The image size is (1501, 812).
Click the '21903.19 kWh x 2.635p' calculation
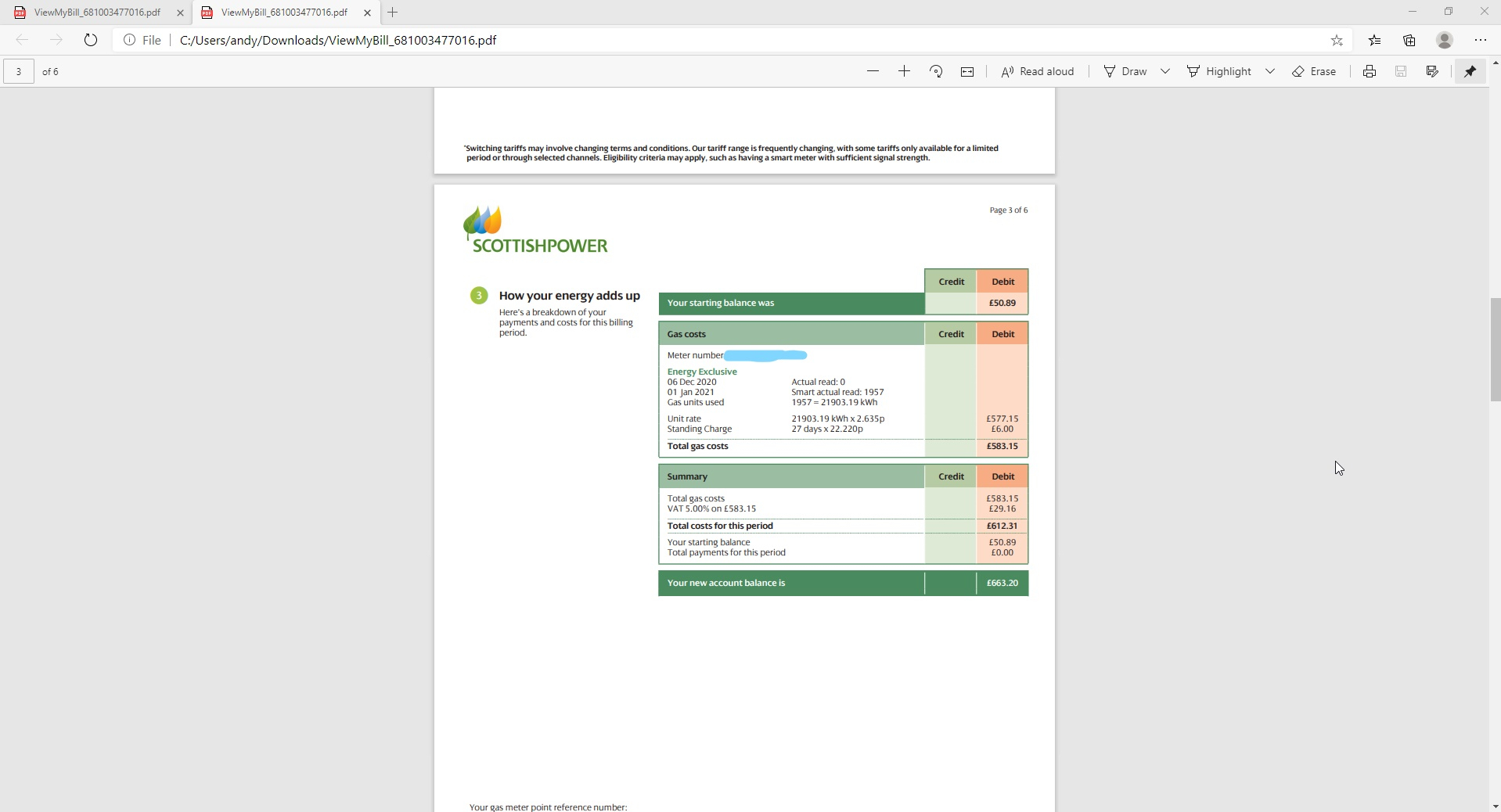[x=838, y=419]
